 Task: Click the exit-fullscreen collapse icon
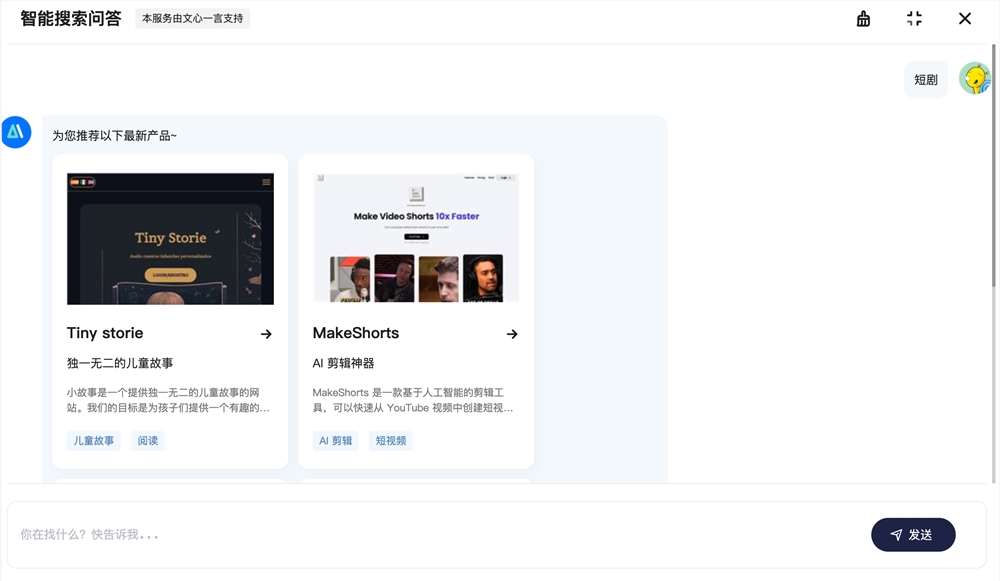914,18
